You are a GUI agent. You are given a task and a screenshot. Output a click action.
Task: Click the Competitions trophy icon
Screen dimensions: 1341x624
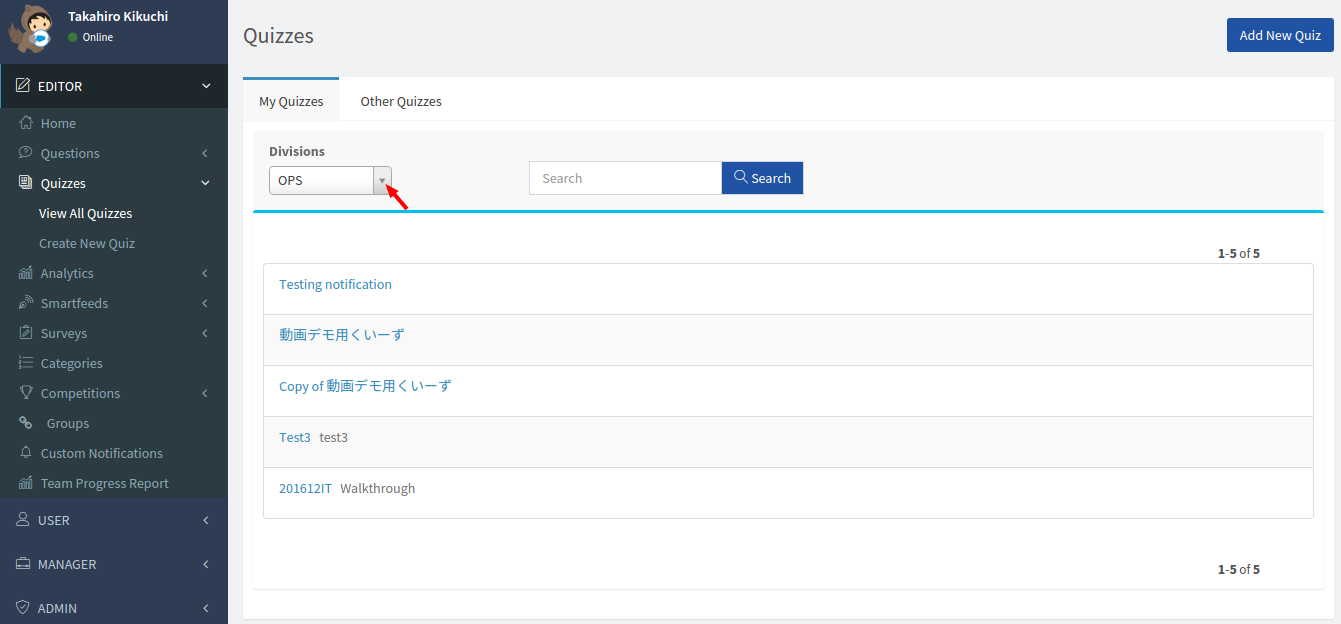(26, 393)
